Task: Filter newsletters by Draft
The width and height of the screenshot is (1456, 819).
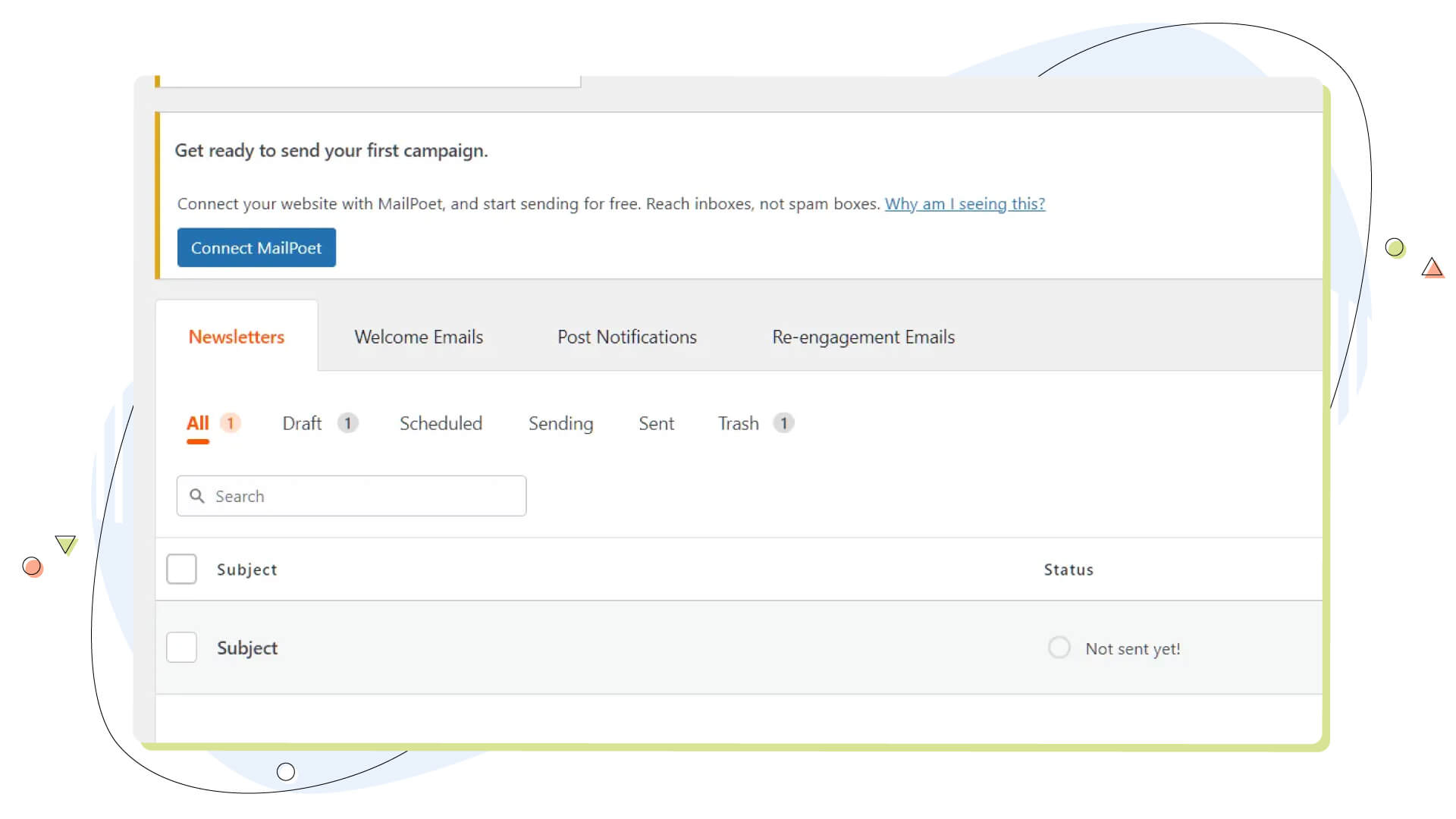Action: 302,423
